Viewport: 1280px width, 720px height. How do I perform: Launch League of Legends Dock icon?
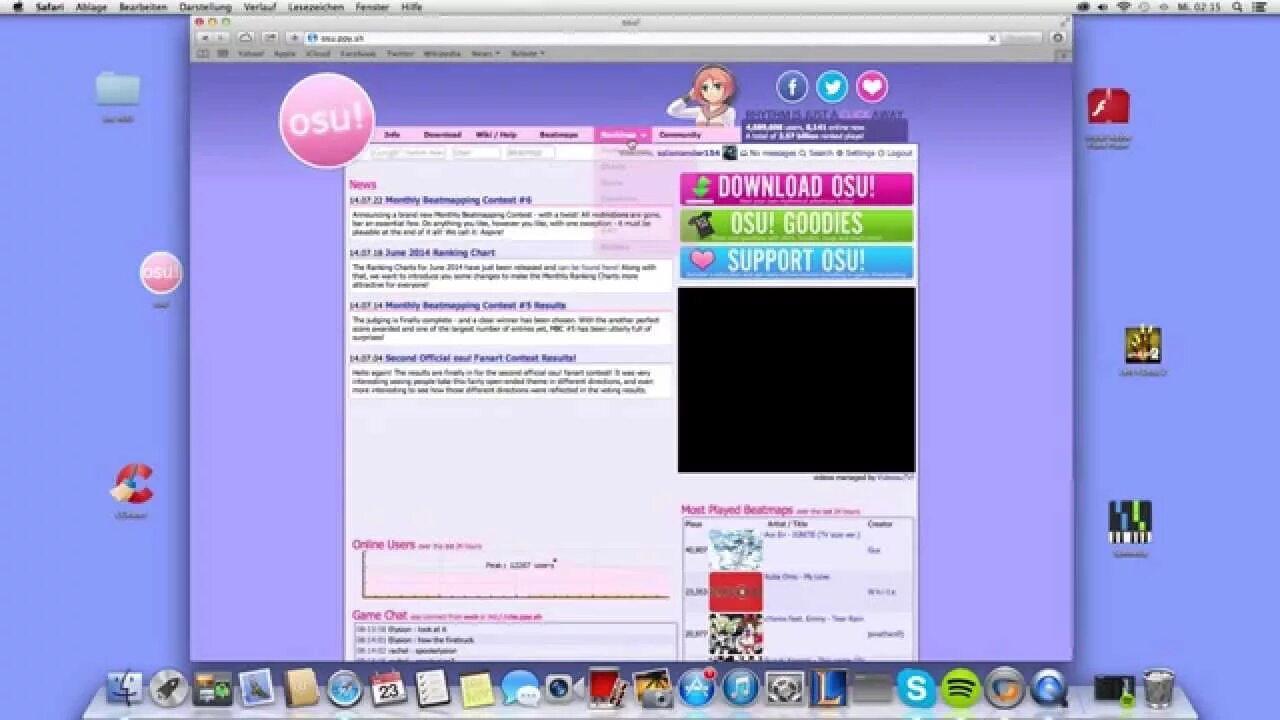pos(828,688)
